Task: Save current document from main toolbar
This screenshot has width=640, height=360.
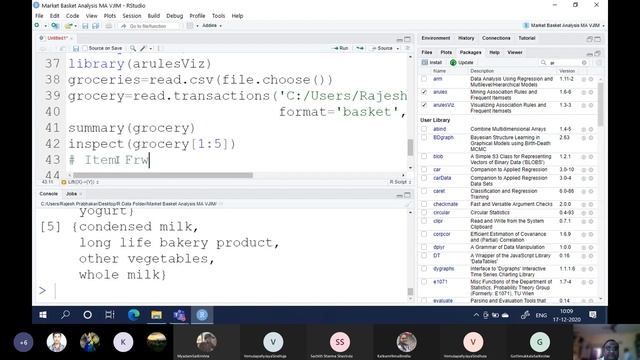Action: tap(85, 26)
